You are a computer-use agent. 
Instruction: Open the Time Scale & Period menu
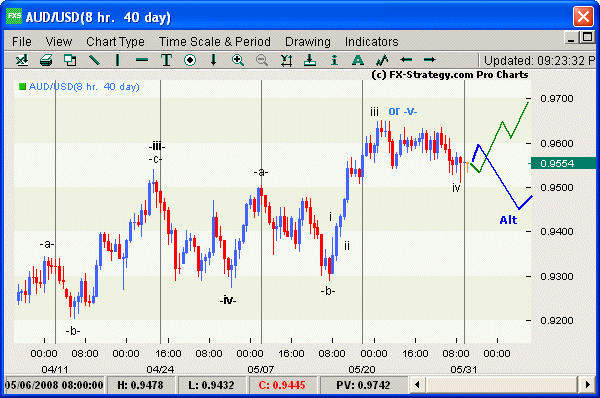click(215, 41)
